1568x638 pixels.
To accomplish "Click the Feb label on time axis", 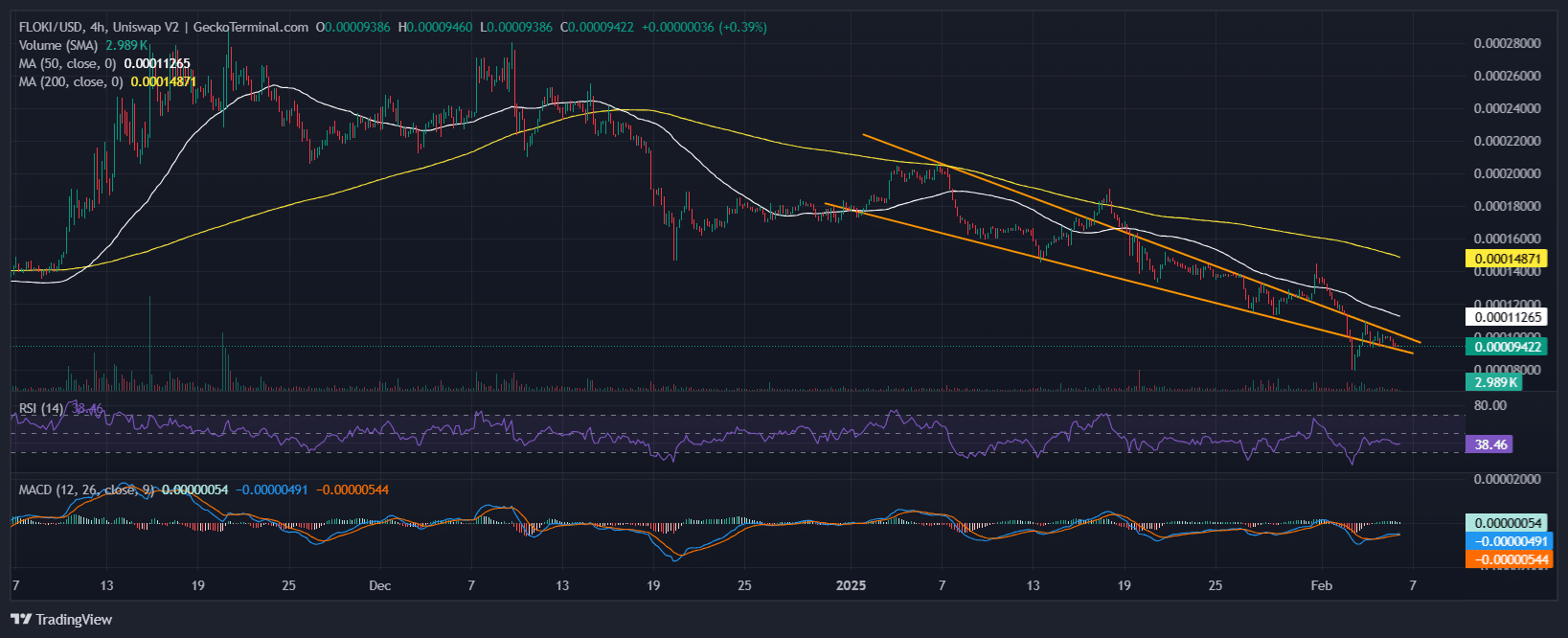I will pyautogui.click(x=1321, y=585).
